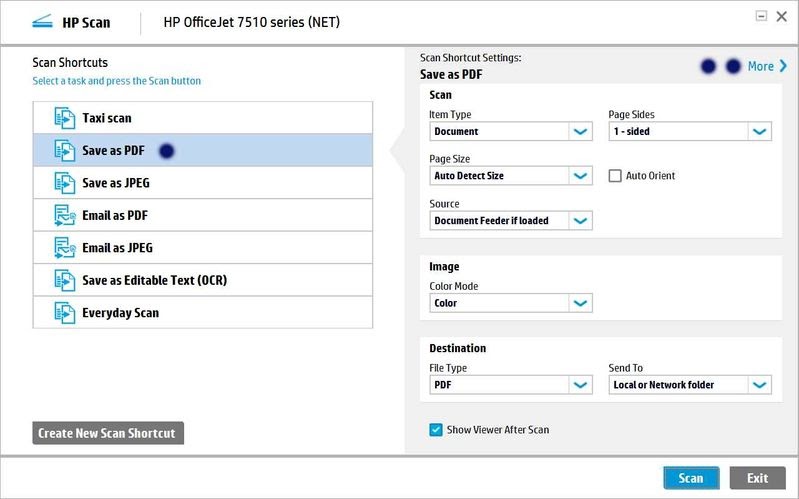
Task: Expand the Color Mode dropdown
Action: point(511,303)
